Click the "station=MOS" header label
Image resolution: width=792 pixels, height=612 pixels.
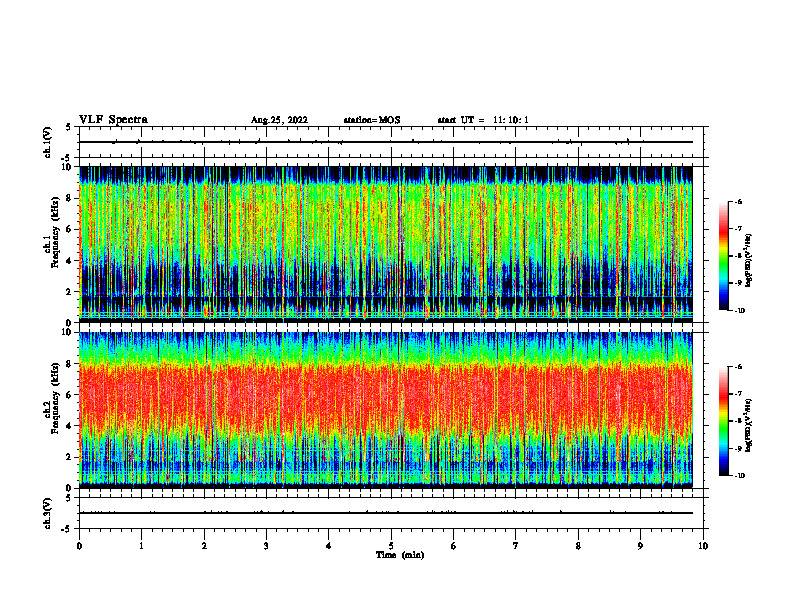(x=372, y=120)
